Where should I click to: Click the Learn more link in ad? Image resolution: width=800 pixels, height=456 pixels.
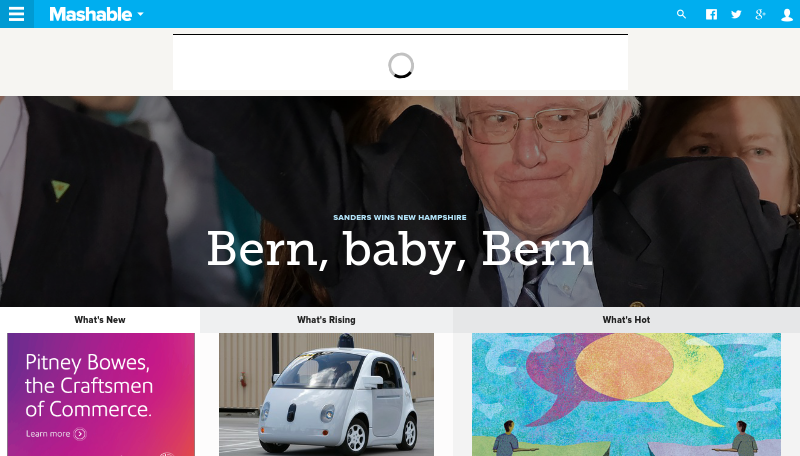48,434
